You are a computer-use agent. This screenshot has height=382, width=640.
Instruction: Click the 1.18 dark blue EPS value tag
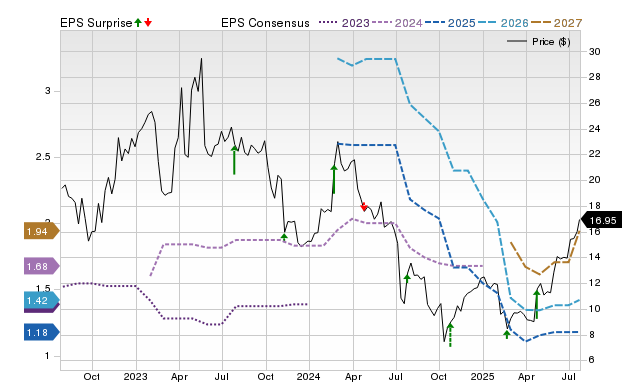pyautogui.click(x=42, y=333)
